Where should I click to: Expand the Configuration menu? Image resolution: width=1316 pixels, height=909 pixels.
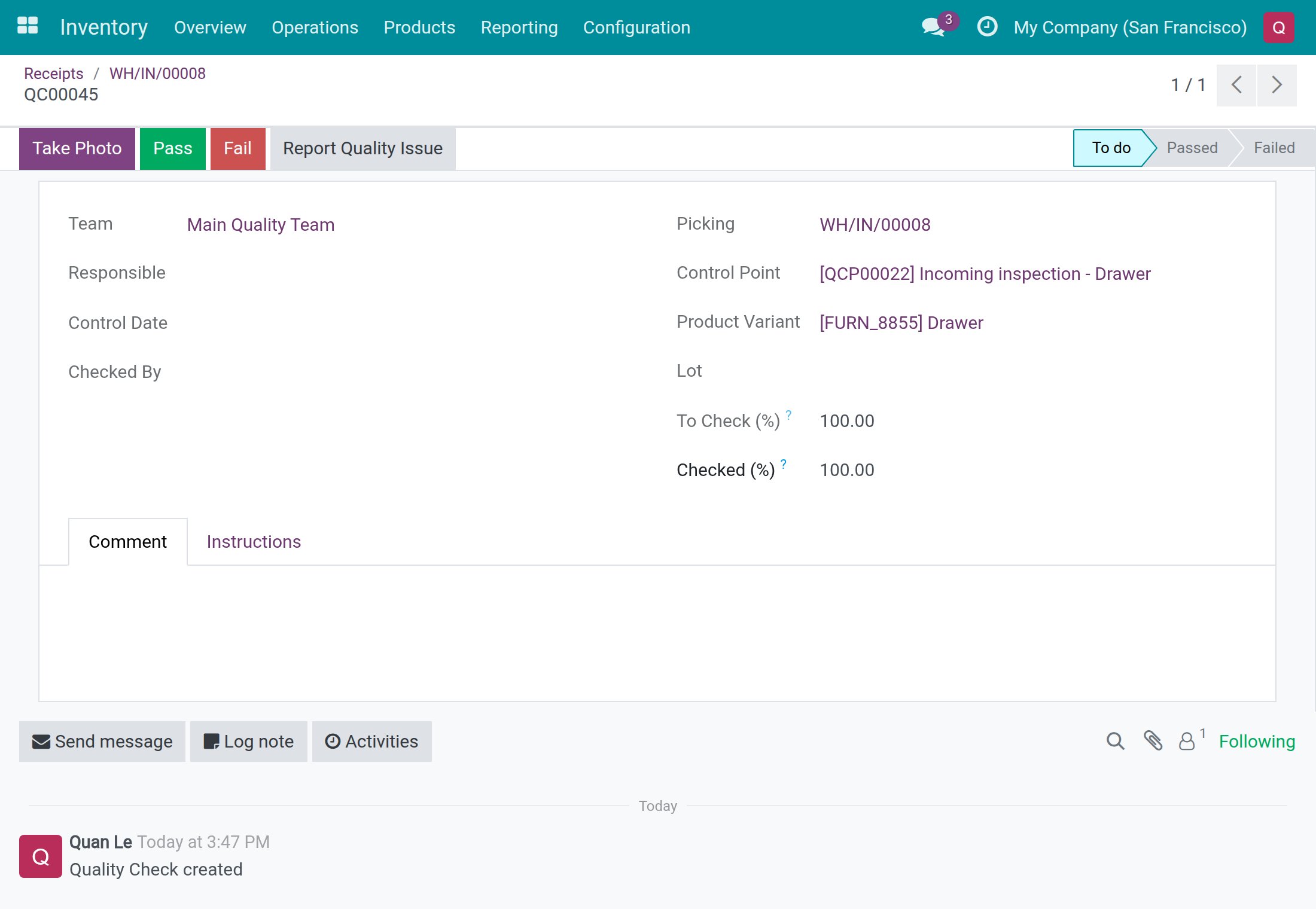(636, 28)
